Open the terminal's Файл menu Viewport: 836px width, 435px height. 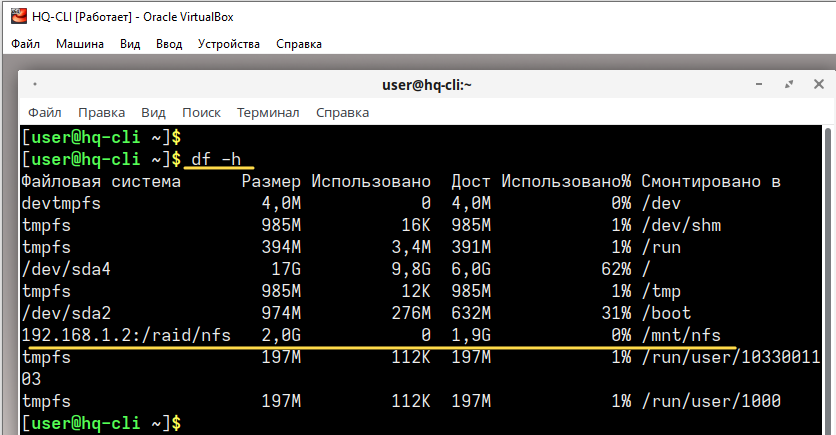(x=45, y=112)
